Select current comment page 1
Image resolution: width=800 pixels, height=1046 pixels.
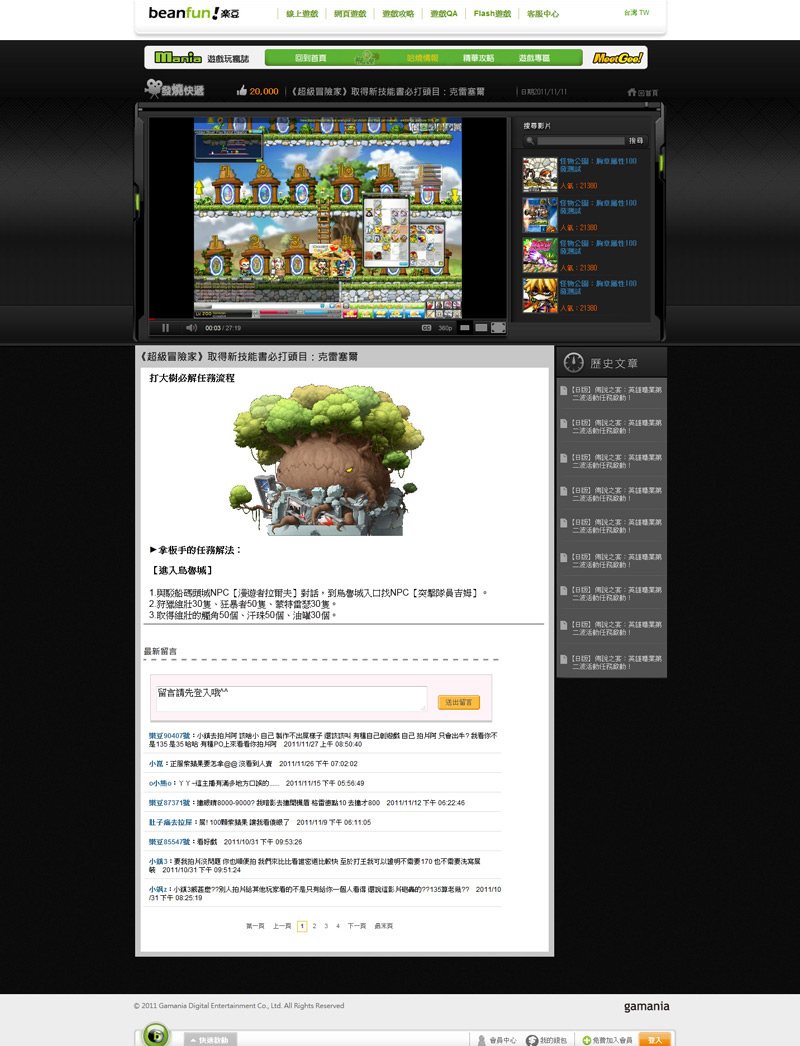tap(302, 926)
